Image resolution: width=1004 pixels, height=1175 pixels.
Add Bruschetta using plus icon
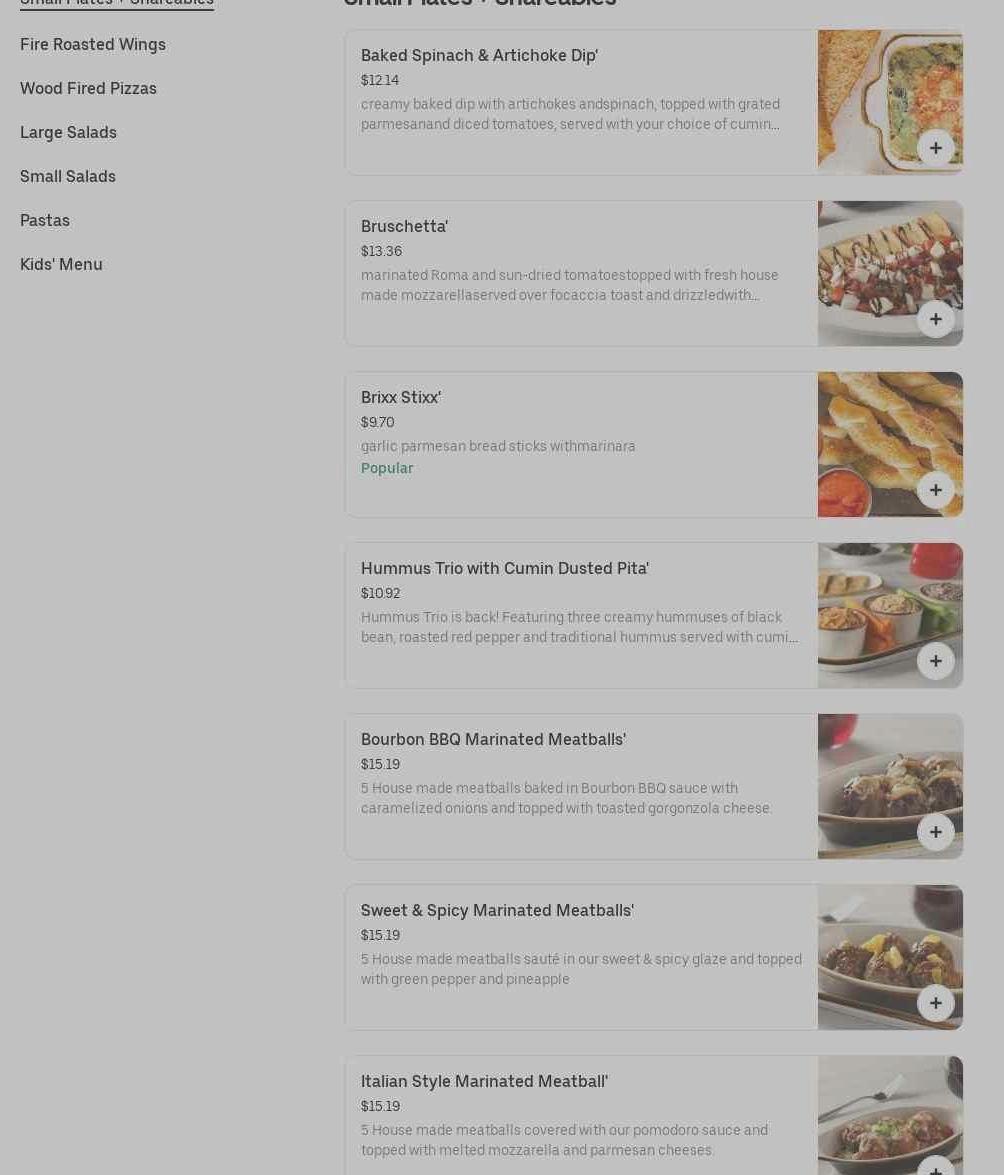click(935, 319)
